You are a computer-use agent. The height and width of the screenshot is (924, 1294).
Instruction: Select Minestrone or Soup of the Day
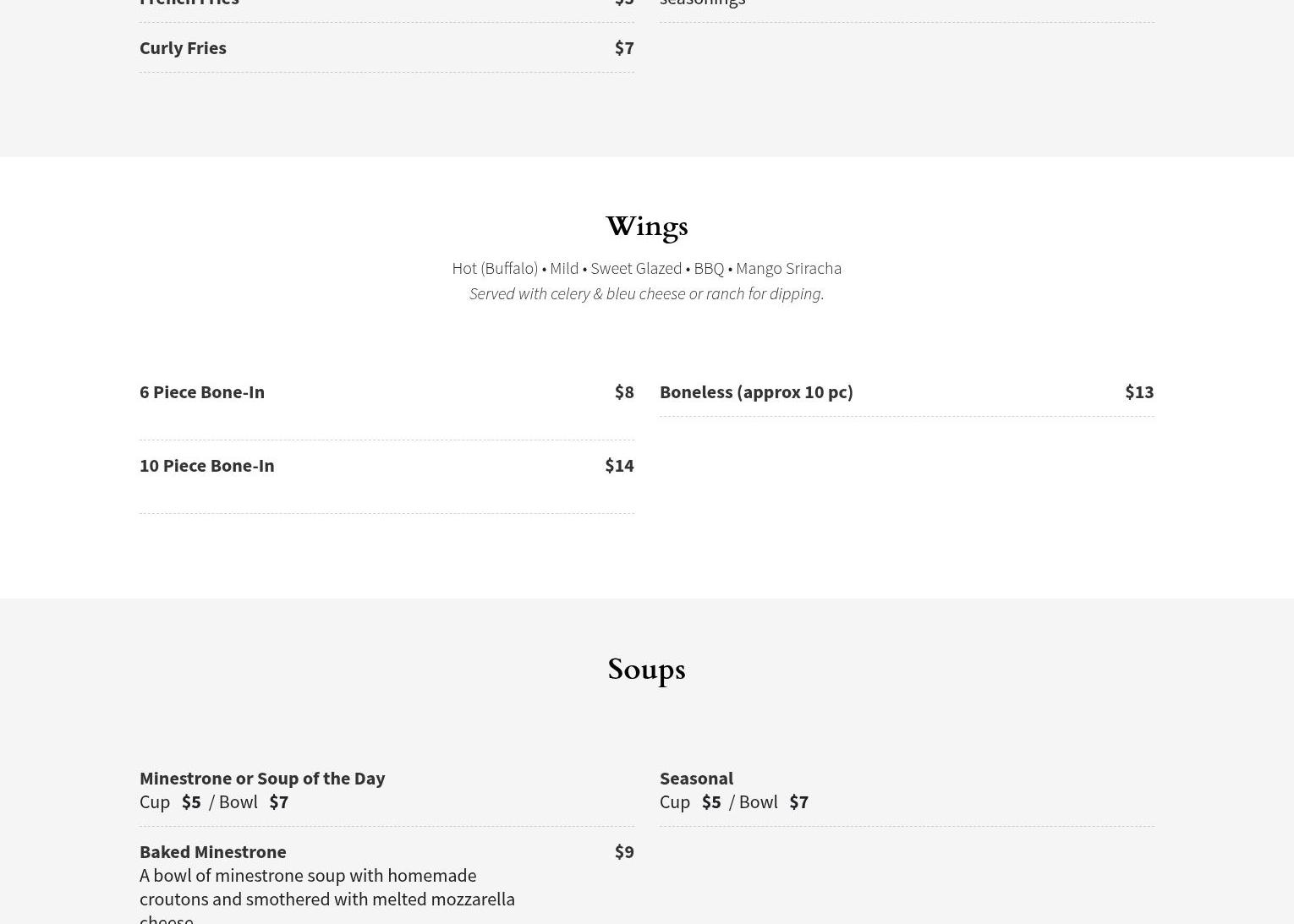click(x=262, y=778)
